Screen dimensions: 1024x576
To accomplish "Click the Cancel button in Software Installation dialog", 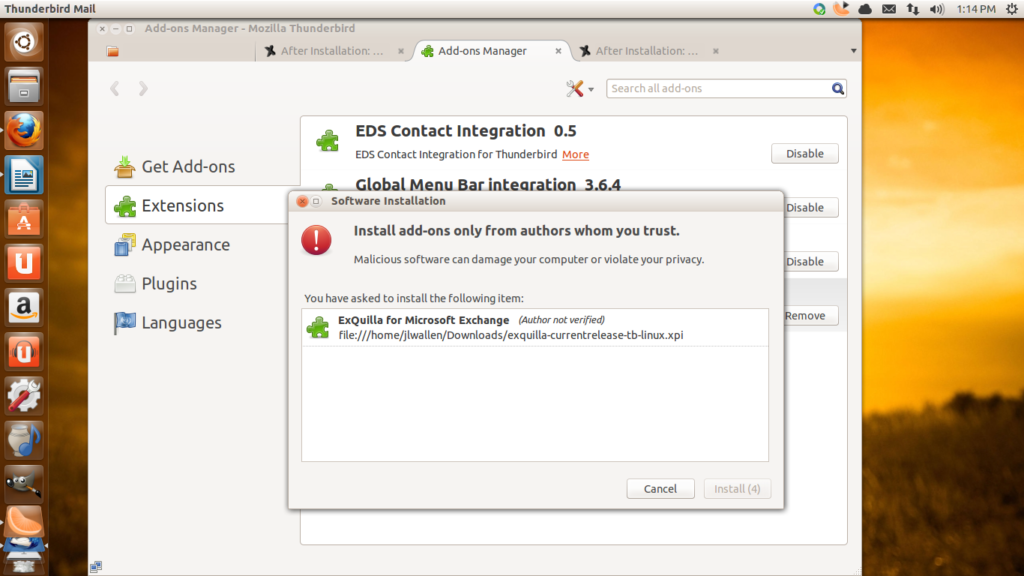I will [660, 489].
